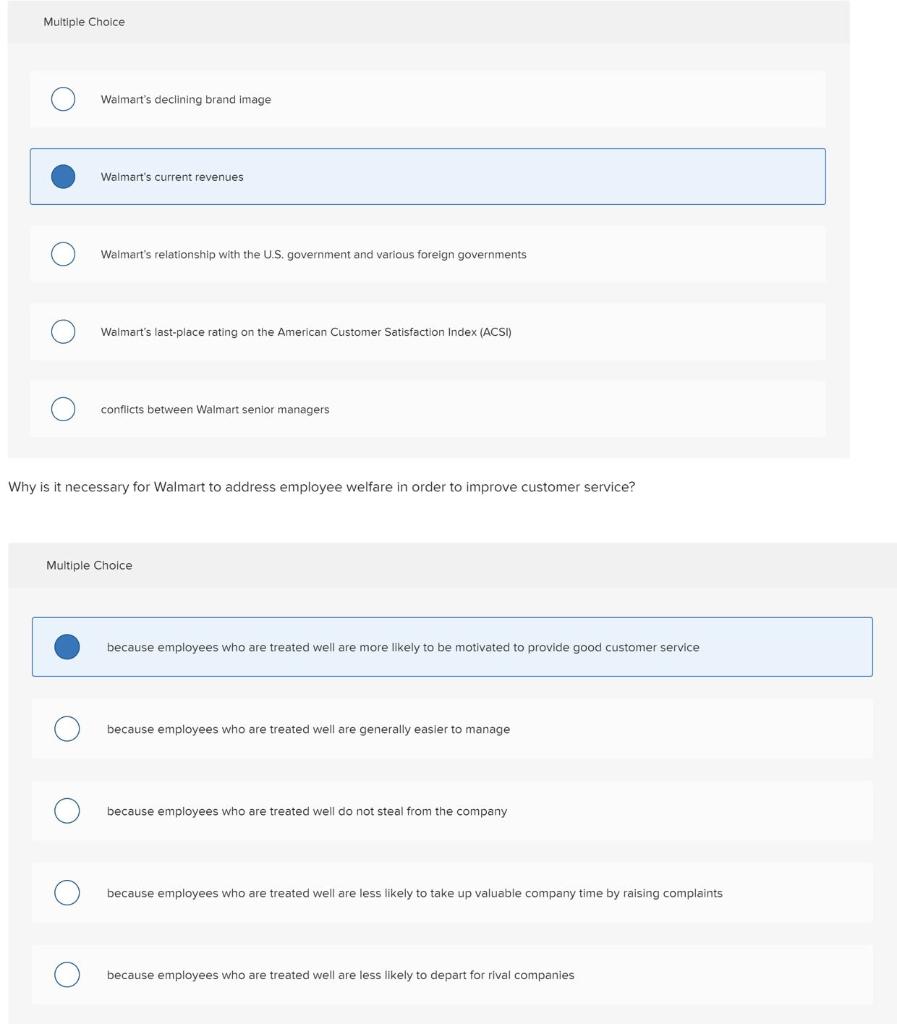897x1024 pixels.
Task: Click the text "conflicts between Walmart senior managers"
Action: [x=215, y=410]
